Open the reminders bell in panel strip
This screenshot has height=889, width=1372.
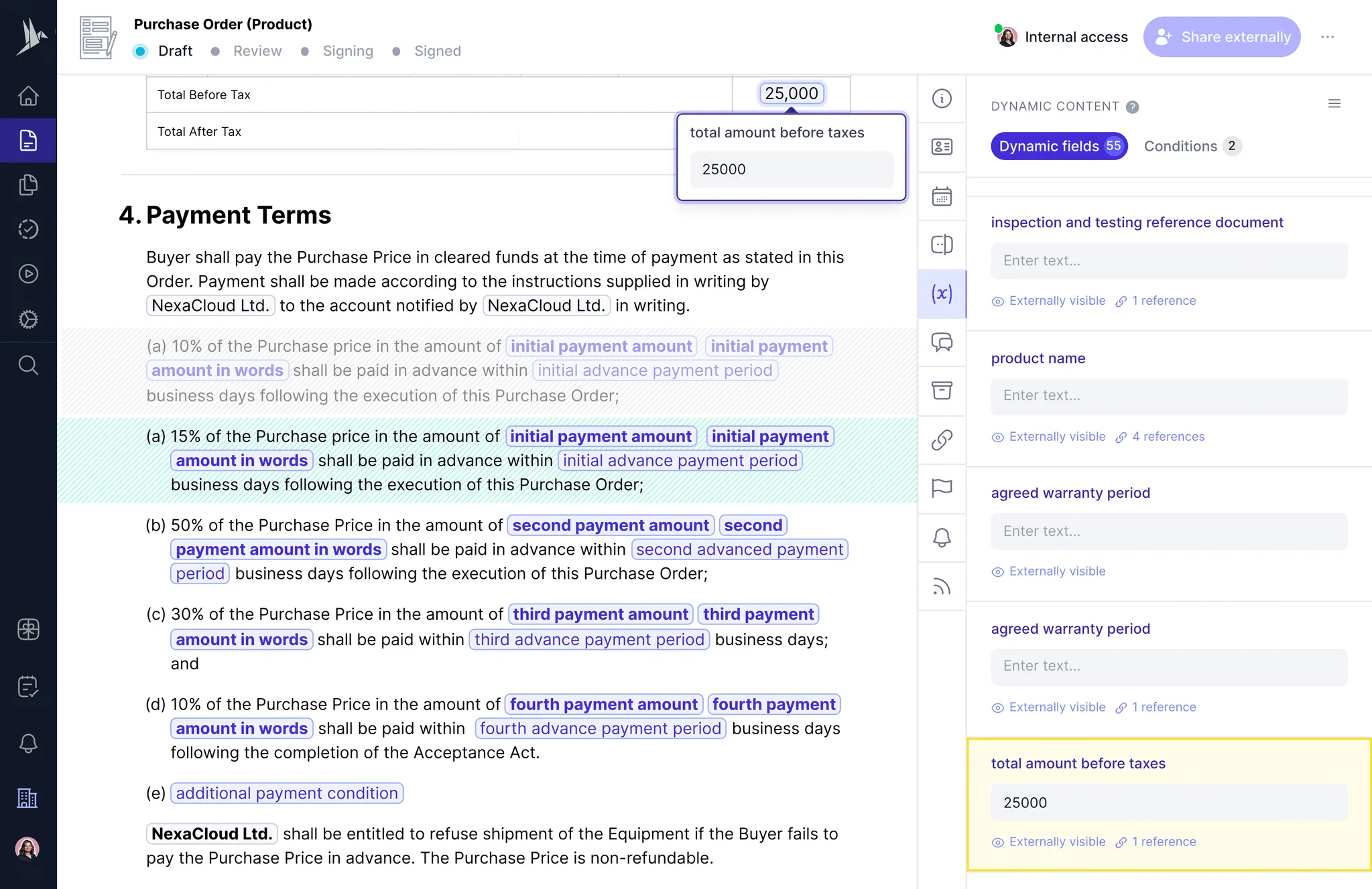[942, 537]
